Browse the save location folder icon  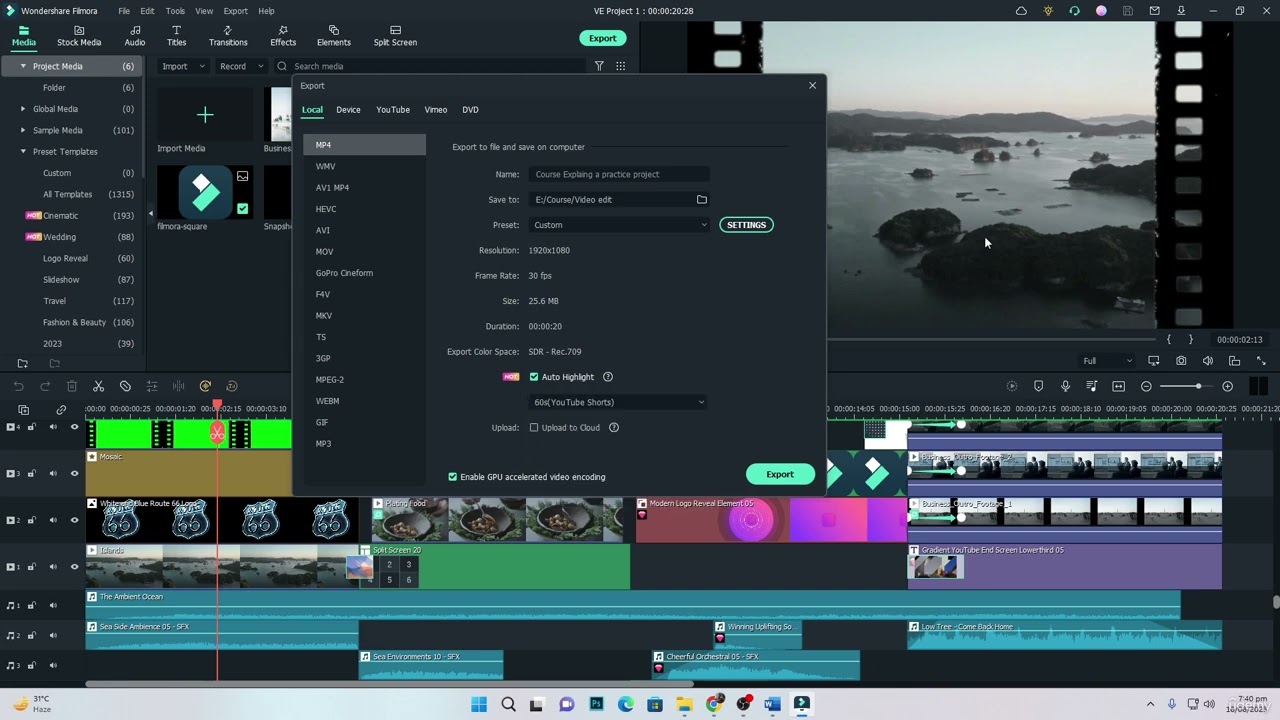point(702,199)
